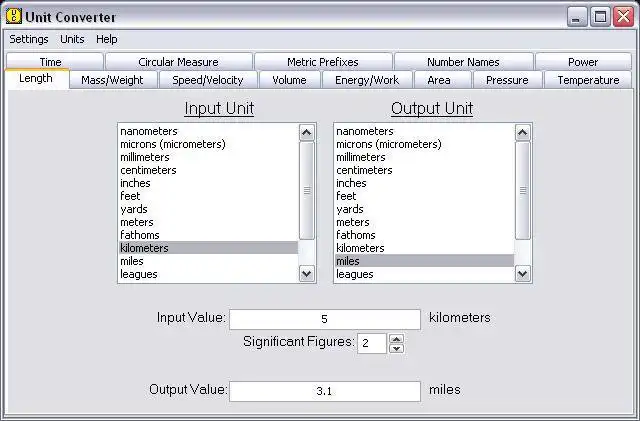
Task: Open the Settings menu
Action: [29, 39]
